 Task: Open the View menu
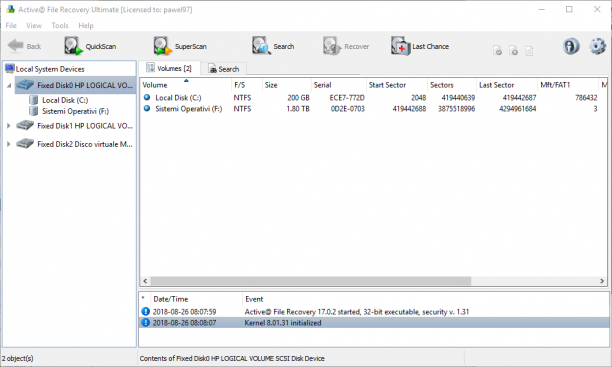(34, 25)
